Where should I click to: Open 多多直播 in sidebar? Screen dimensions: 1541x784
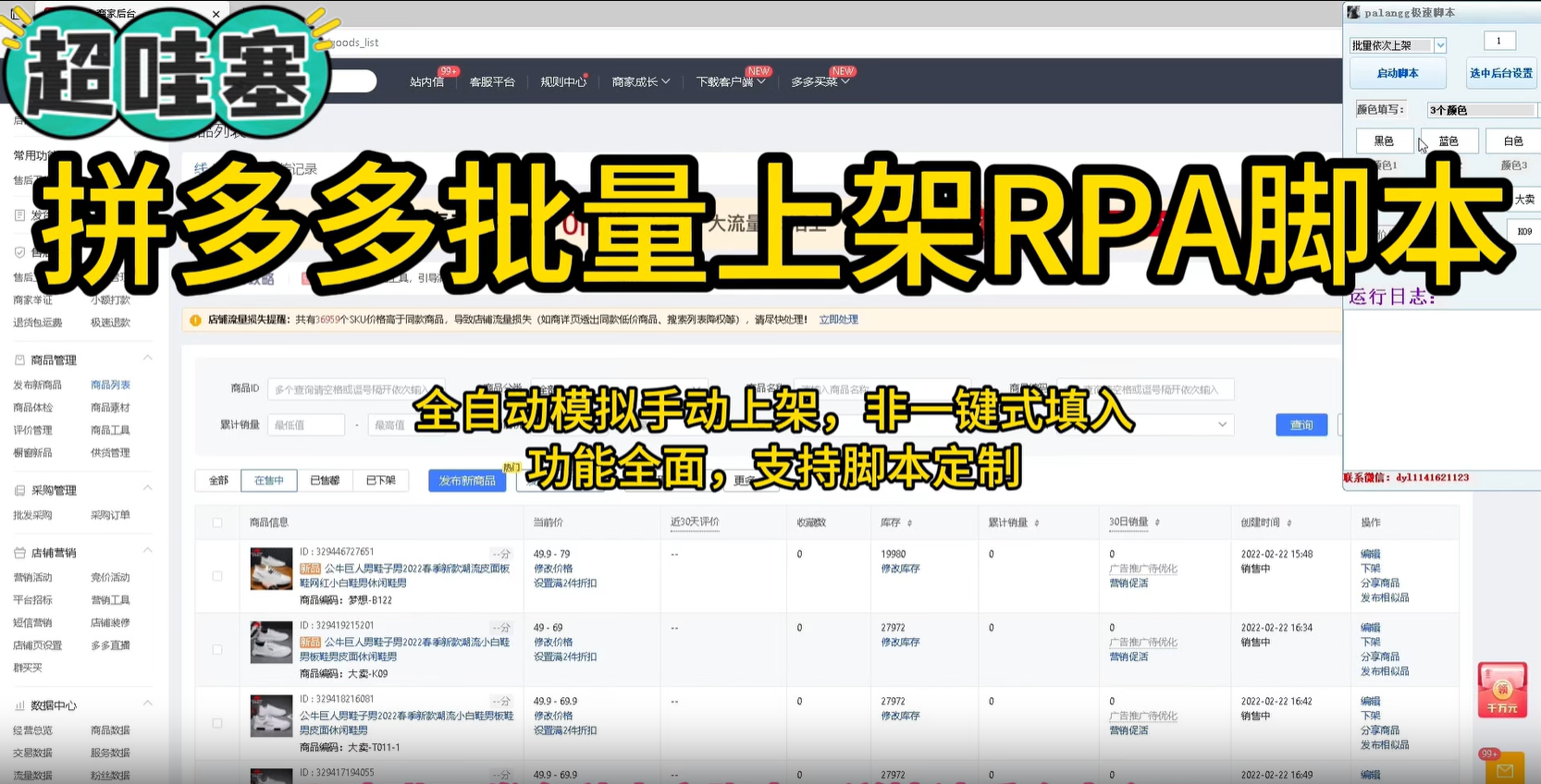tap(110, 645)
